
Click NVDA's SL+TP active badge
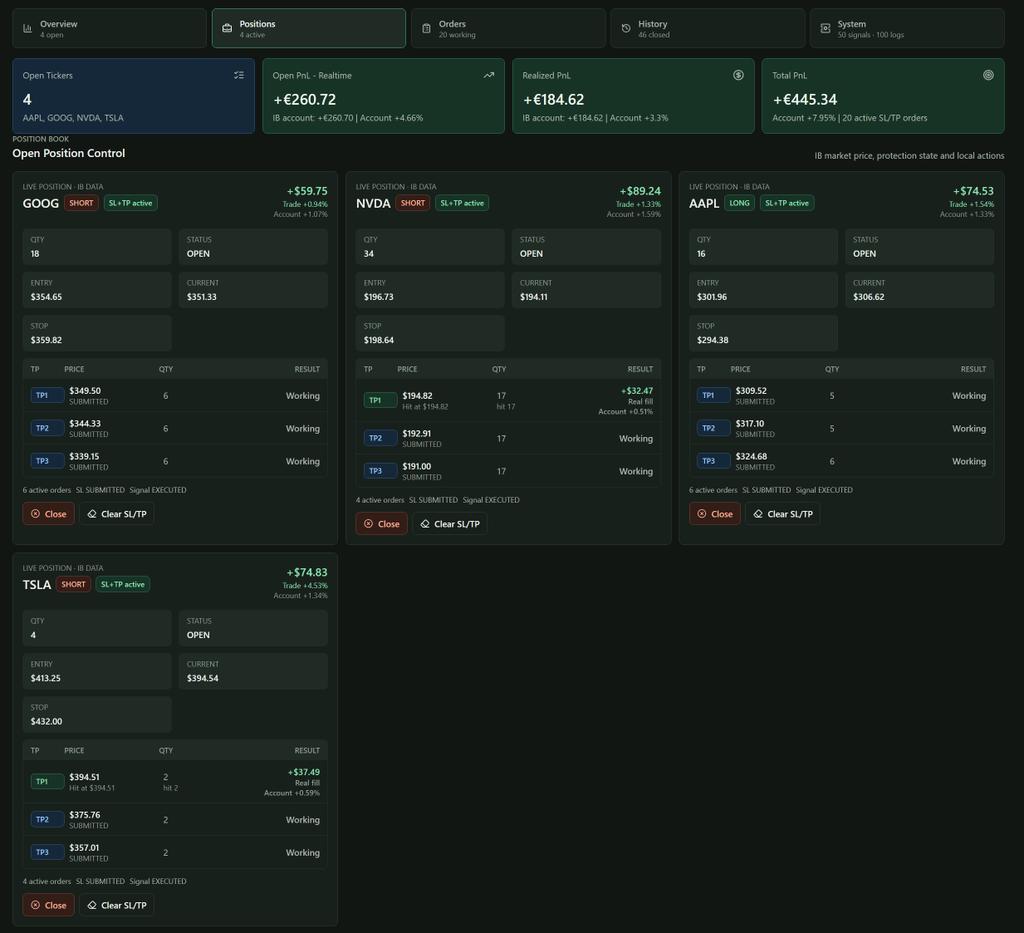[x=462, y=203]
